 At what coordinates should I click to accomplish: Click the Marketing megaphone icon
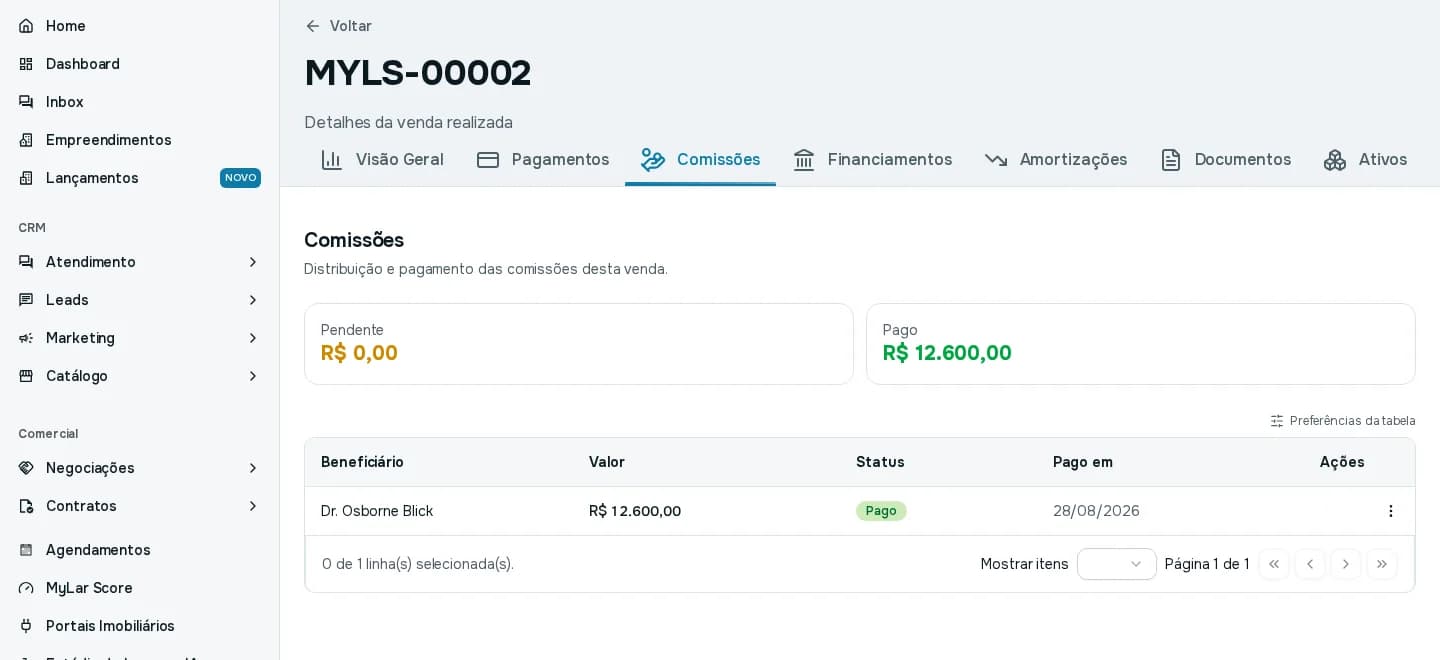(x=26, y=338)
